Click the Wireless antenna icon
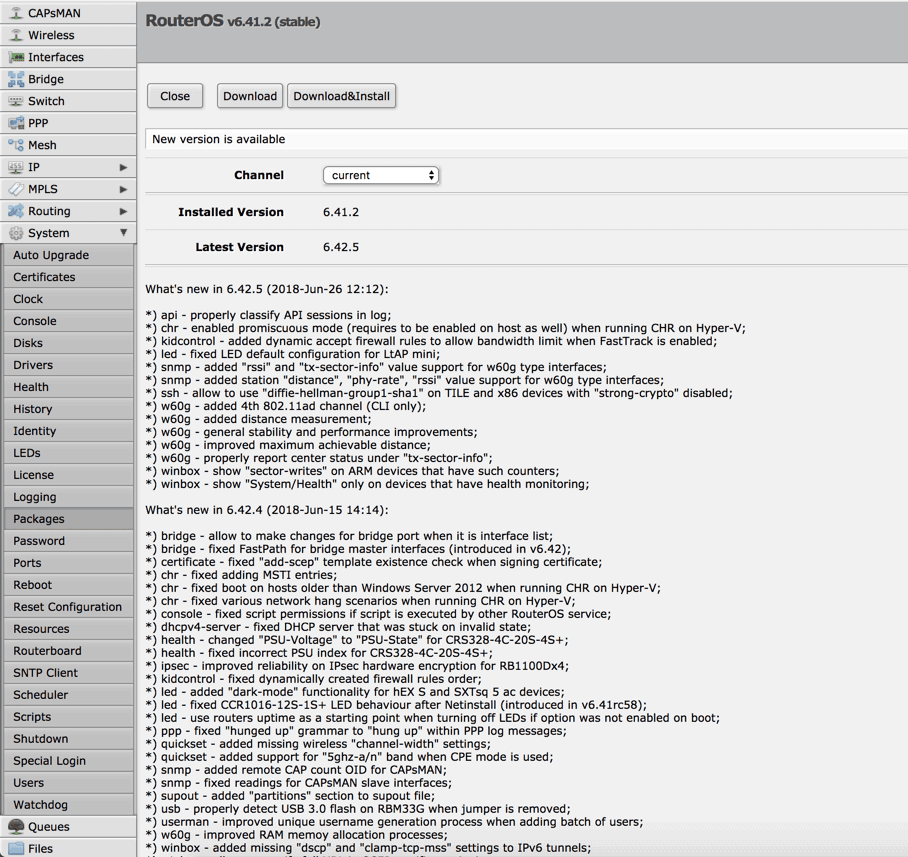The width and height of the screenshot is (908, 857). point(16,35)
